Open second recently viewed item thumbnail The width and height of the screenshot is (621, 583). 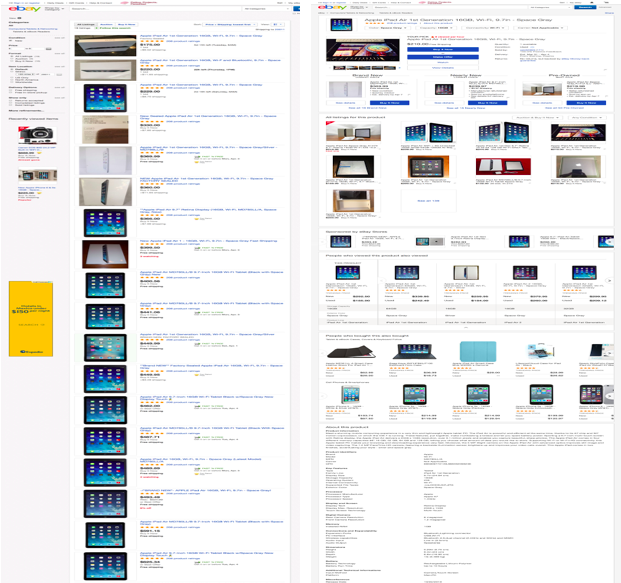click(x=37, y=176)
